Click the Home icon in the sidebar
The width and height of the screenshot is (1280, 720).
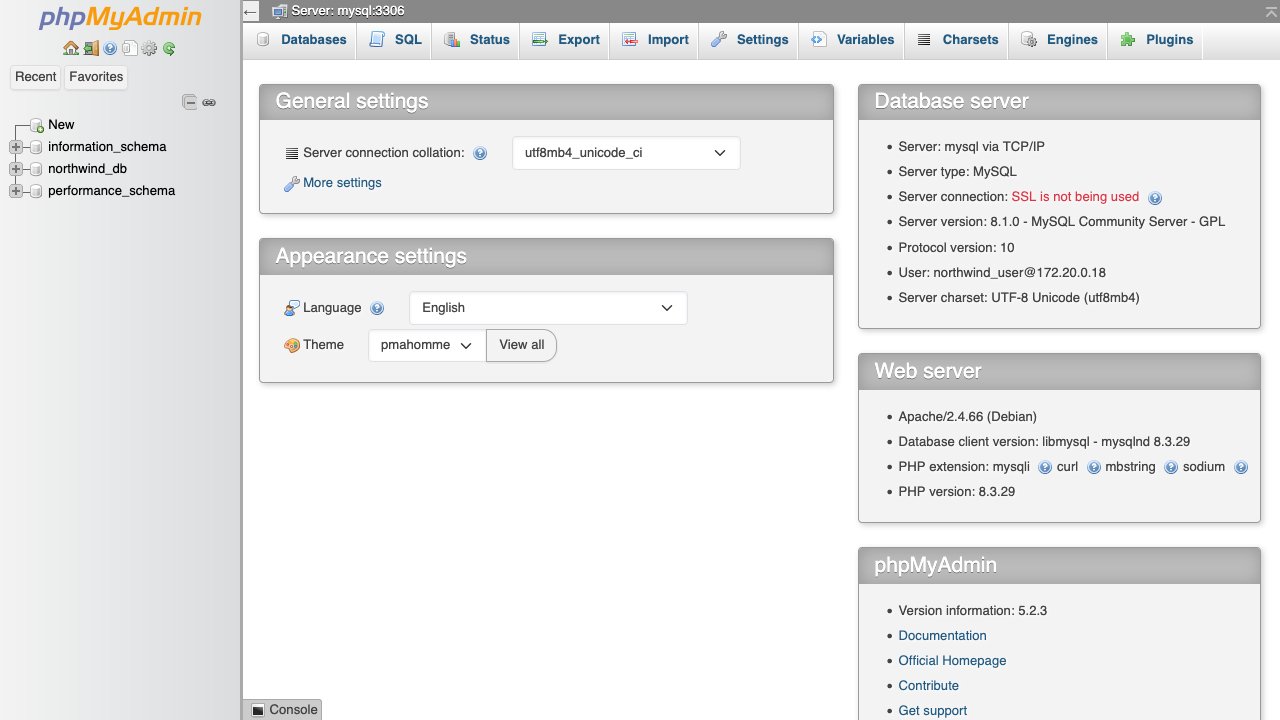coord(70,48)
